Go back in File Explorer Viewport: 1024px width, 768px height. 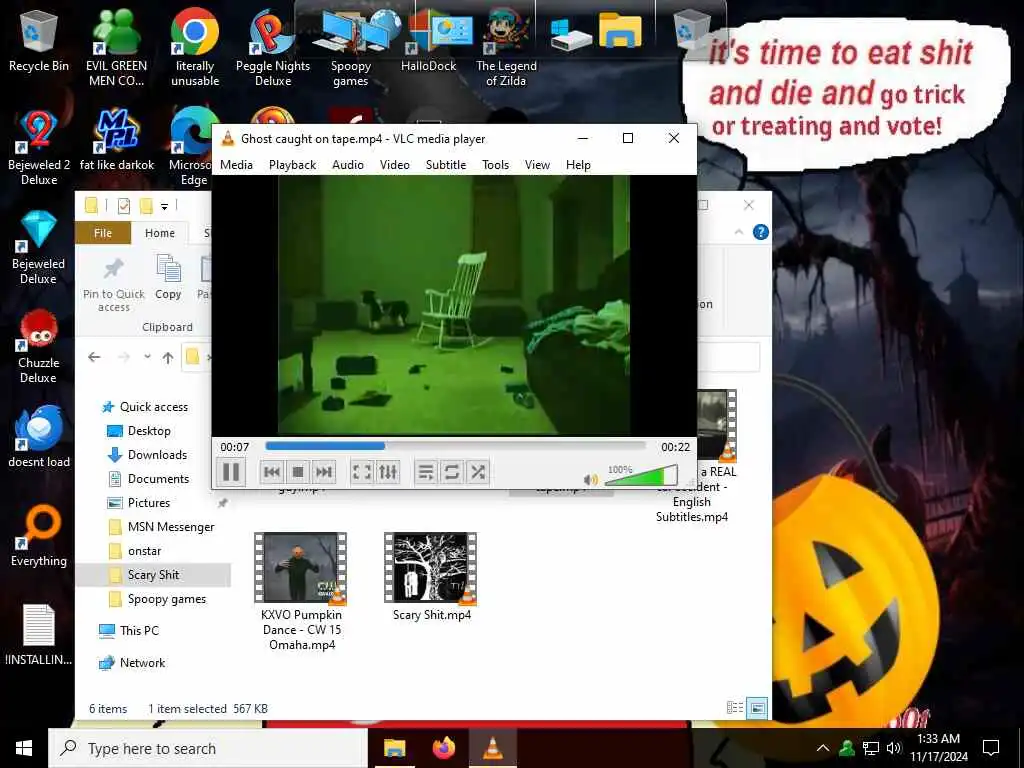[x=94, y=357]
